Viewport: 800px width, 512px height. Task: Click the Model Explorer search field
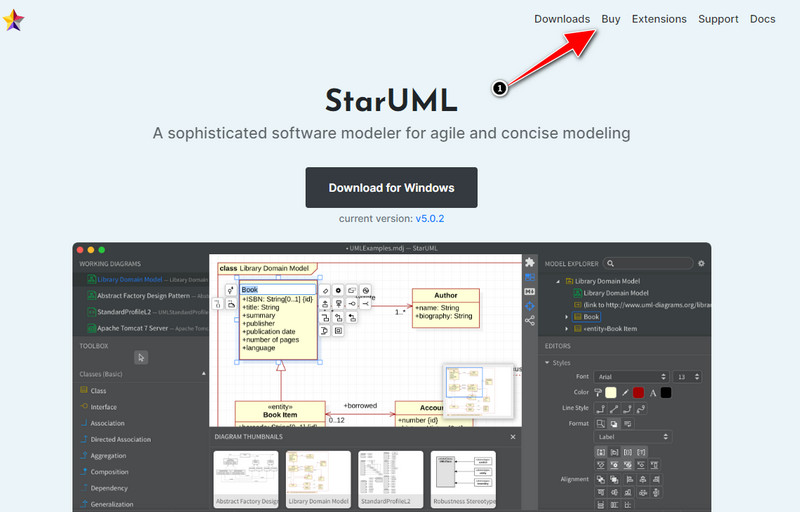click(x=648, y=263)
